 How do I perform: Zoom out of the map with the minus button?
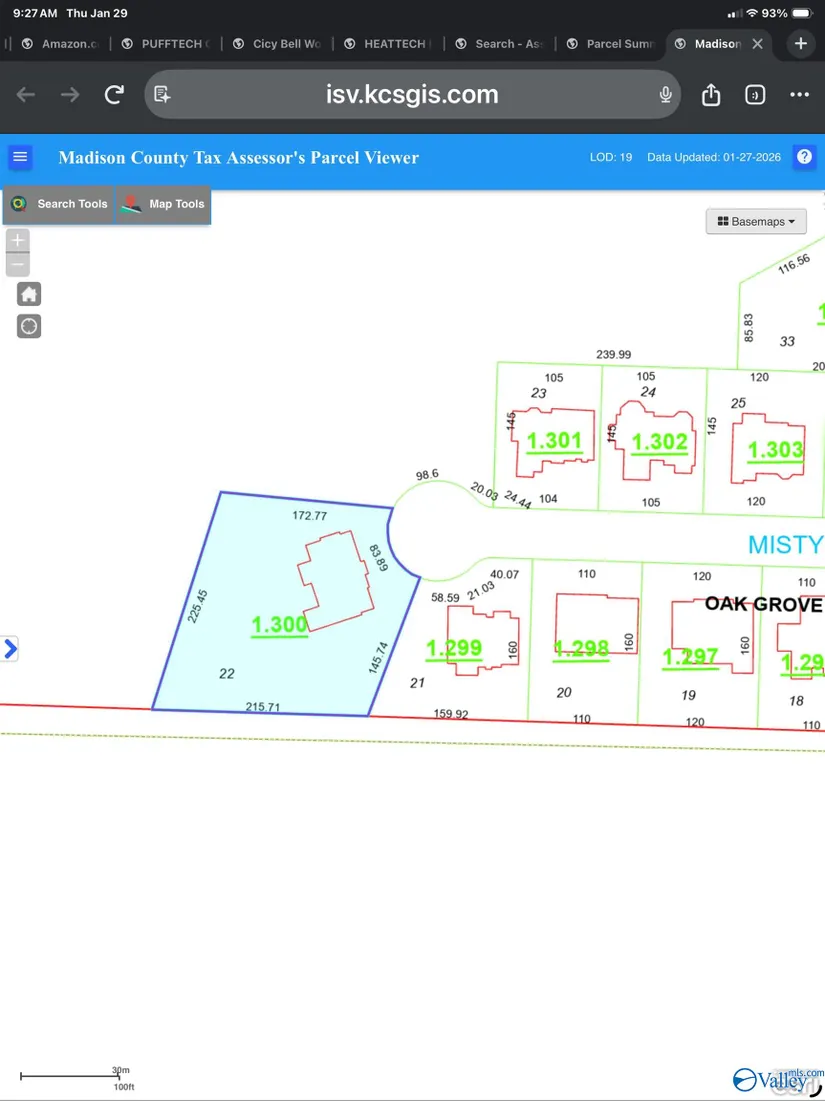(x=18, y=265)
